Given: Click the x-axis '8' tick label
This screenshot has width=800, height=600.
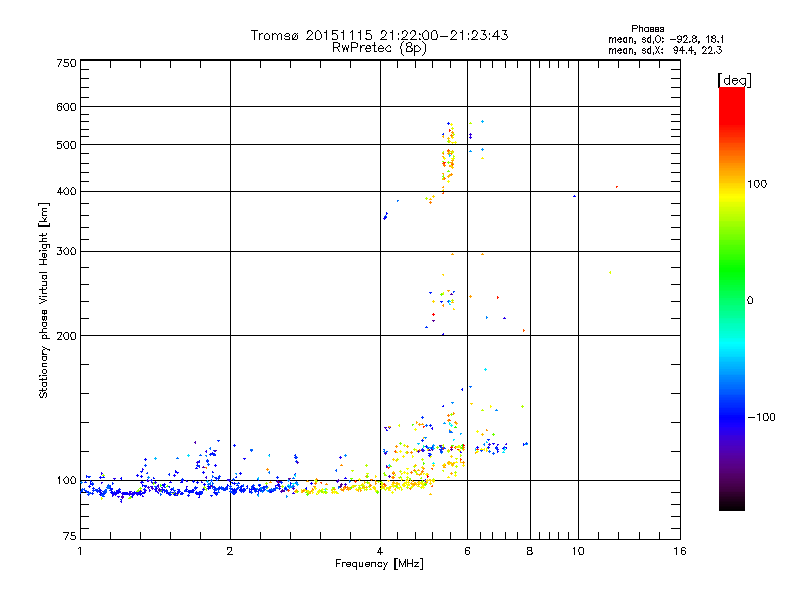Looking at the screenshot, I should 530,551.
